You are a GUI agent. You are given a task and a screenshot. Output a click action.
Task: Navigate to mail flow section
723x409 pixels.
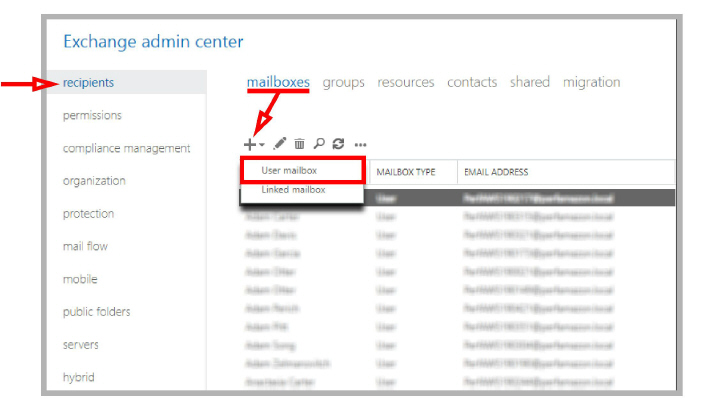pos(85,246)
